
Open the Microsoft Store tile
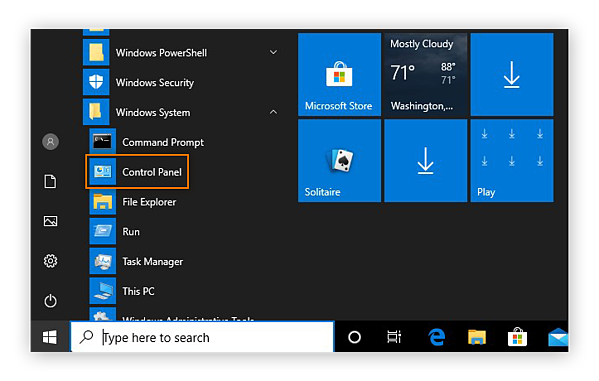tap(339, 75)
